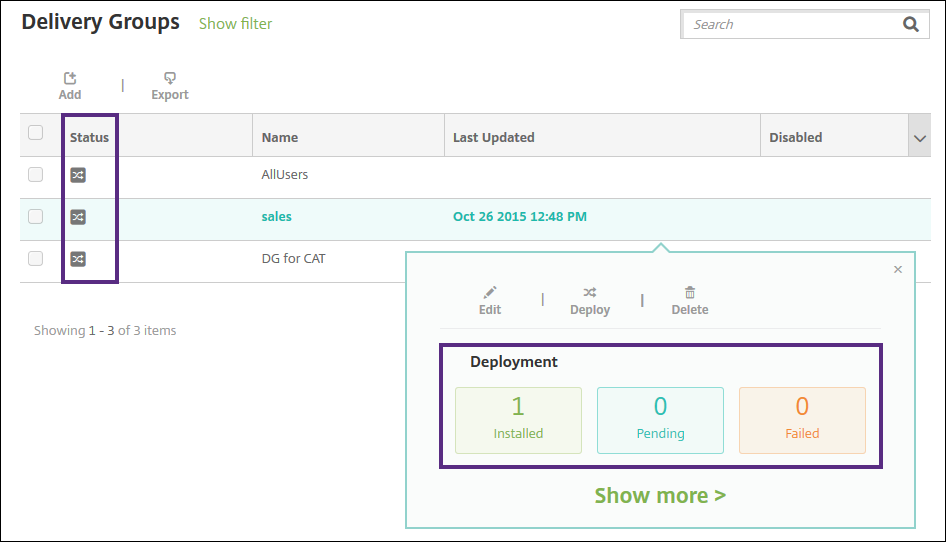Open the column options dropdown arrow

coord(919,138)
